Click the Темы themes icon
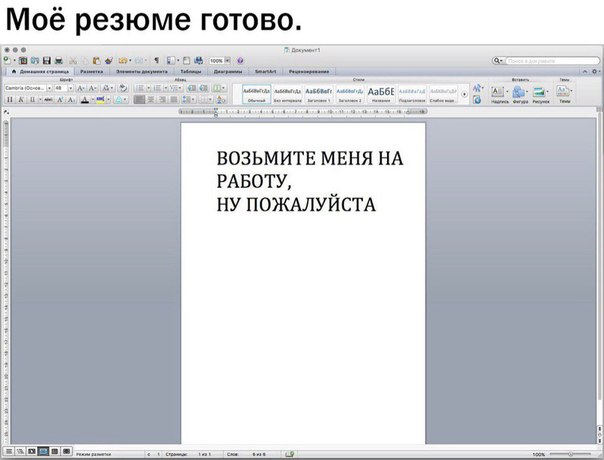 (564, 93)
